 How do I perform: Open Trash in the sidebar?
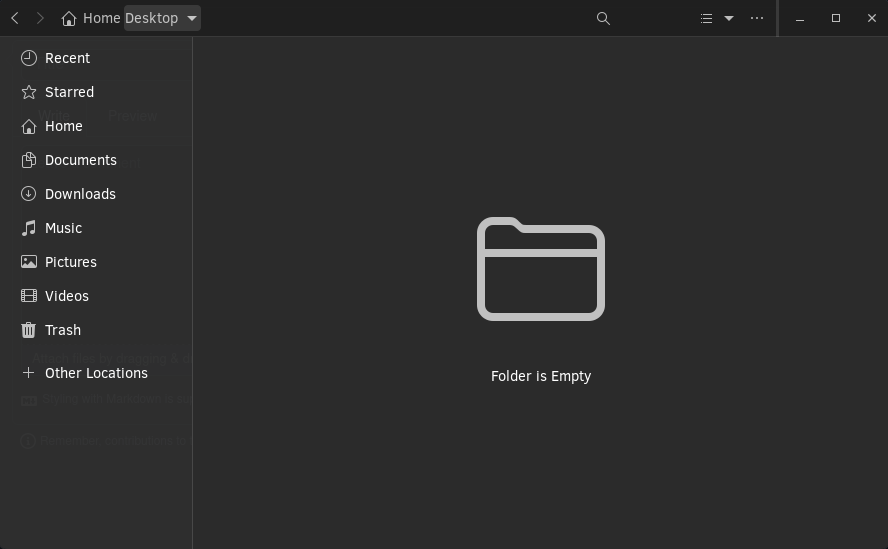pyautogui.click(x=96, y=330)
